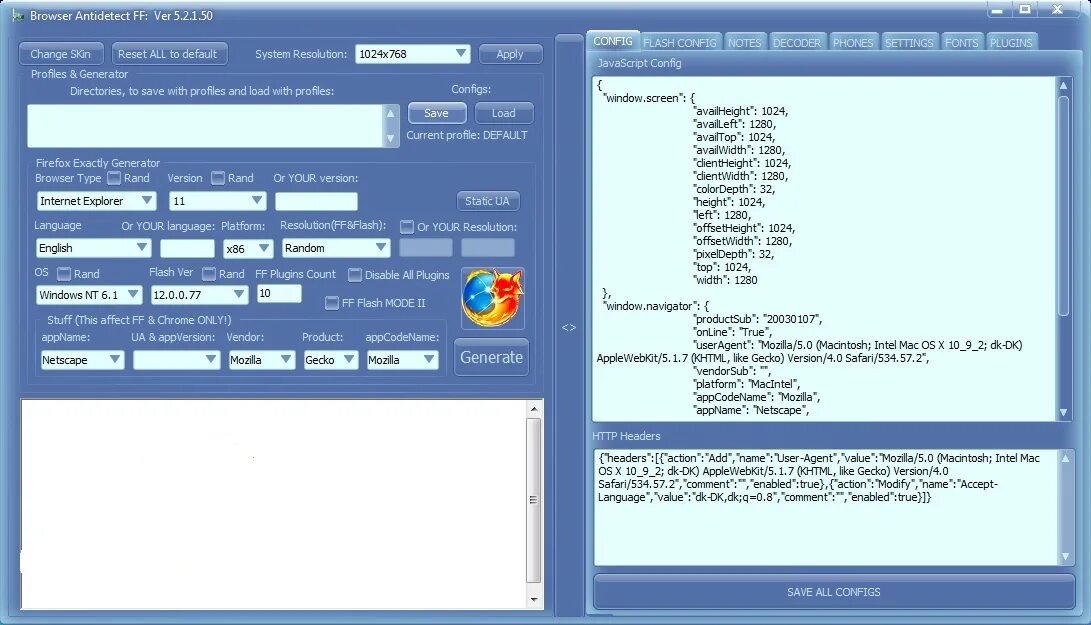Go to the PHONES tab
Viewport: 1091px width, 625px height.
click(x=853, y=42)
